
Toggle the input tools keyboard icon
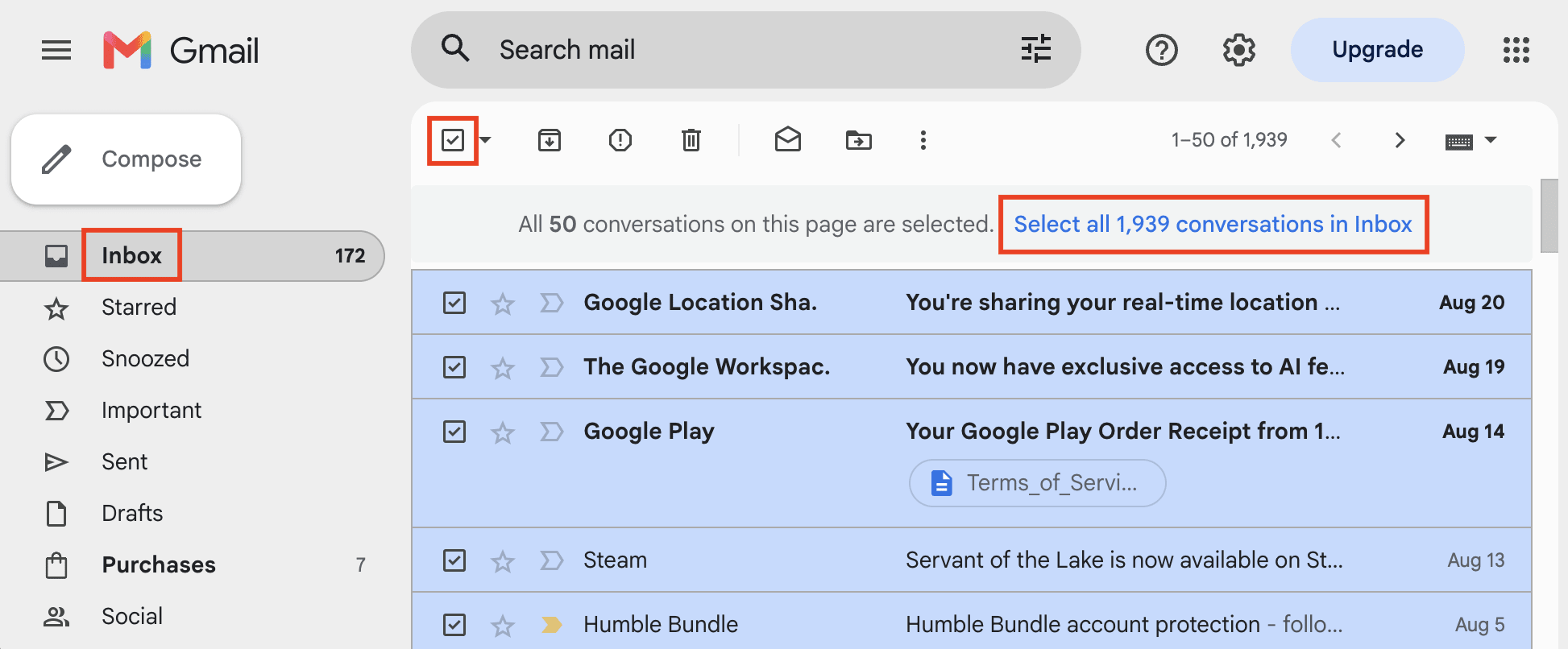coord(1459,142)
